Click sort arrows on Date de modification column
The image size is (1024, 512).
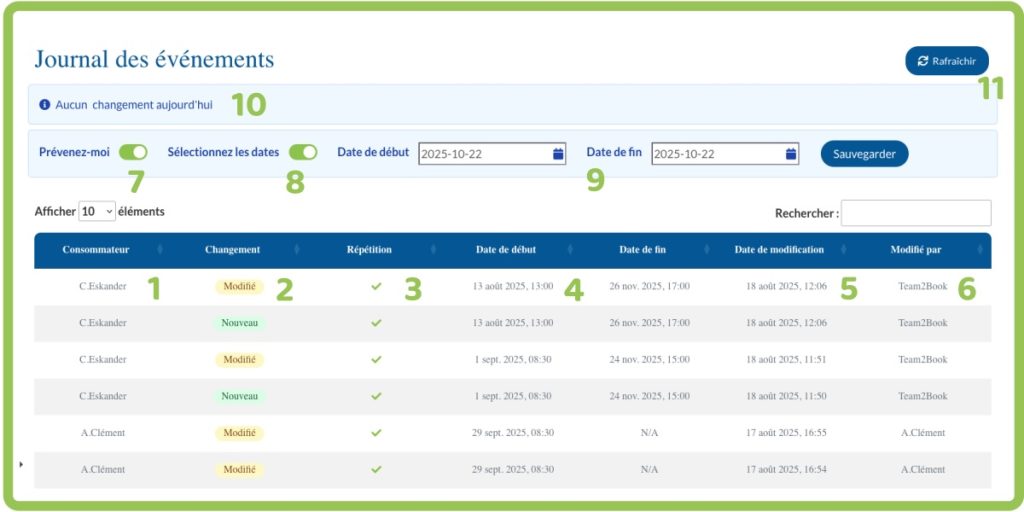tap(843, 250)
